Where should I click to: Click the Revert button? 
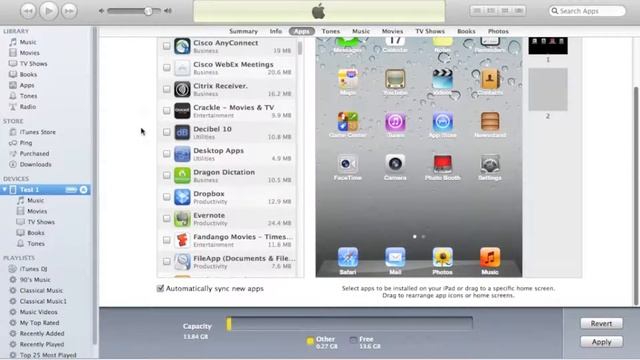(x=601, y=323)
